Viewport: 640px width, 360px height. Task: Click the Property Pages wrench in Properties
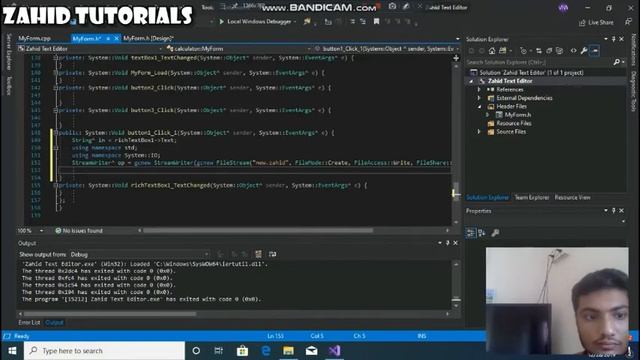(x=495, y=233)
